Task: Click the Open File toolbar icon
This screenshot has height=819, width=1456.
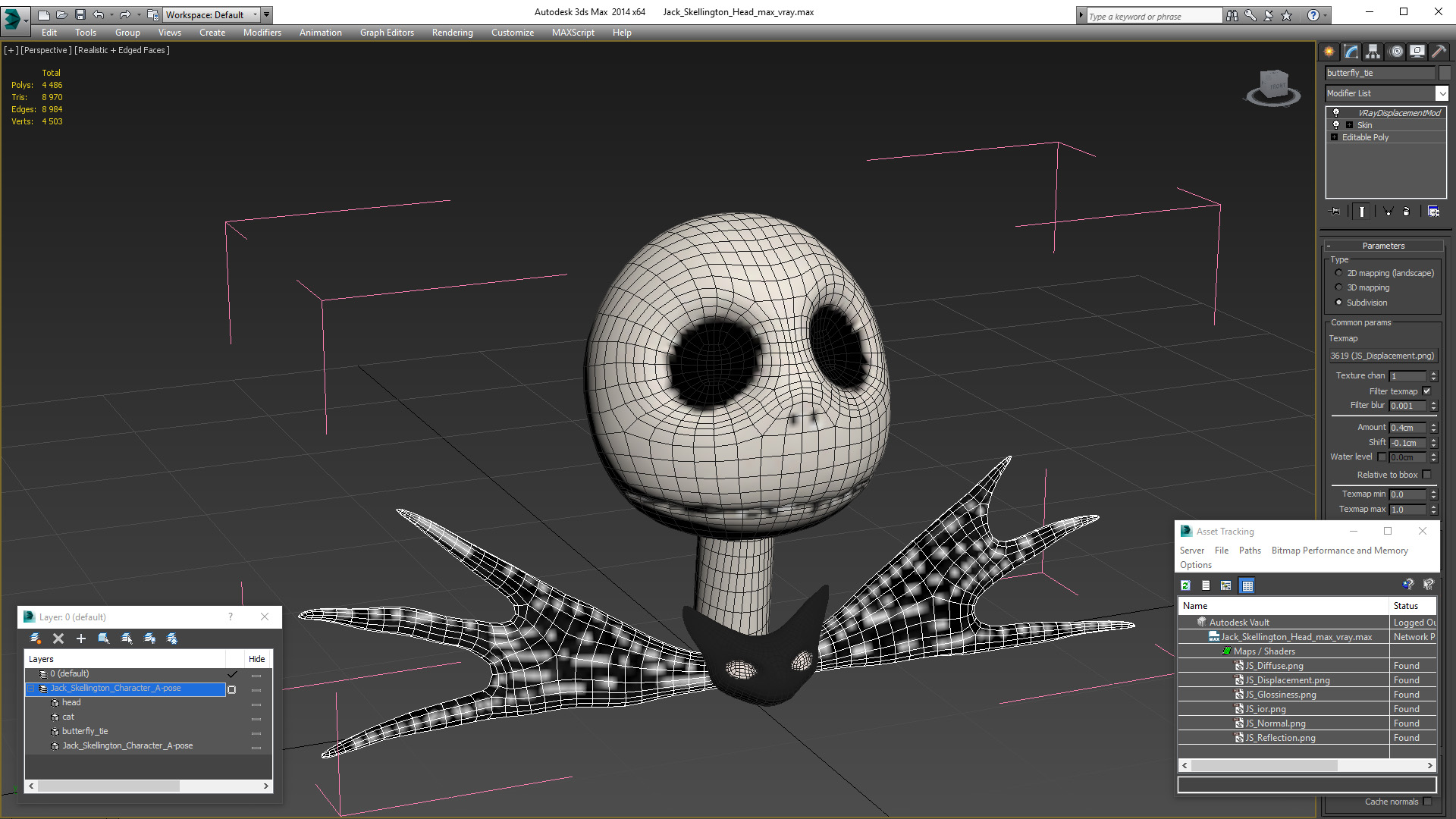Action: point(62,14)
